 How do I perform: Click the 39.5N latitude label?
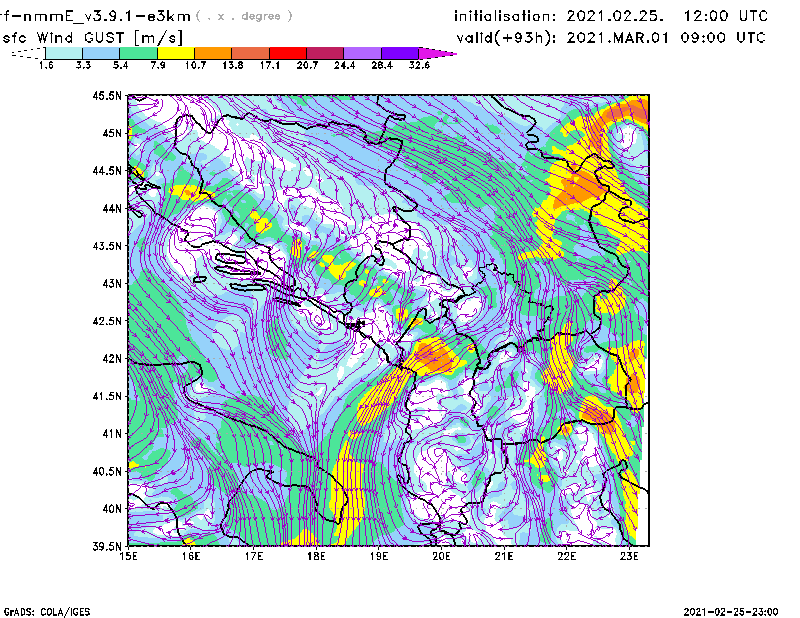(107, 546)
